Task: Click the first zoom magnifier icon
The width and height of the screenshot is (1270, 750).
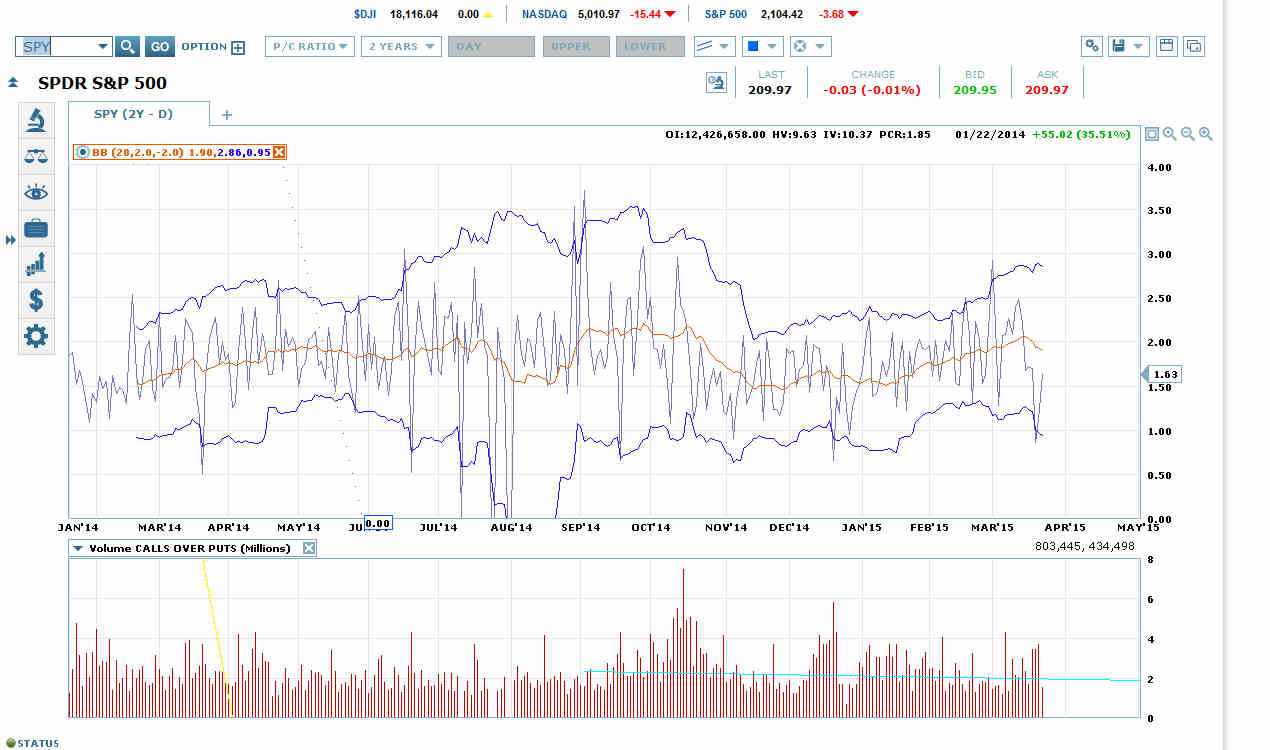Action: coord(1170,134)
